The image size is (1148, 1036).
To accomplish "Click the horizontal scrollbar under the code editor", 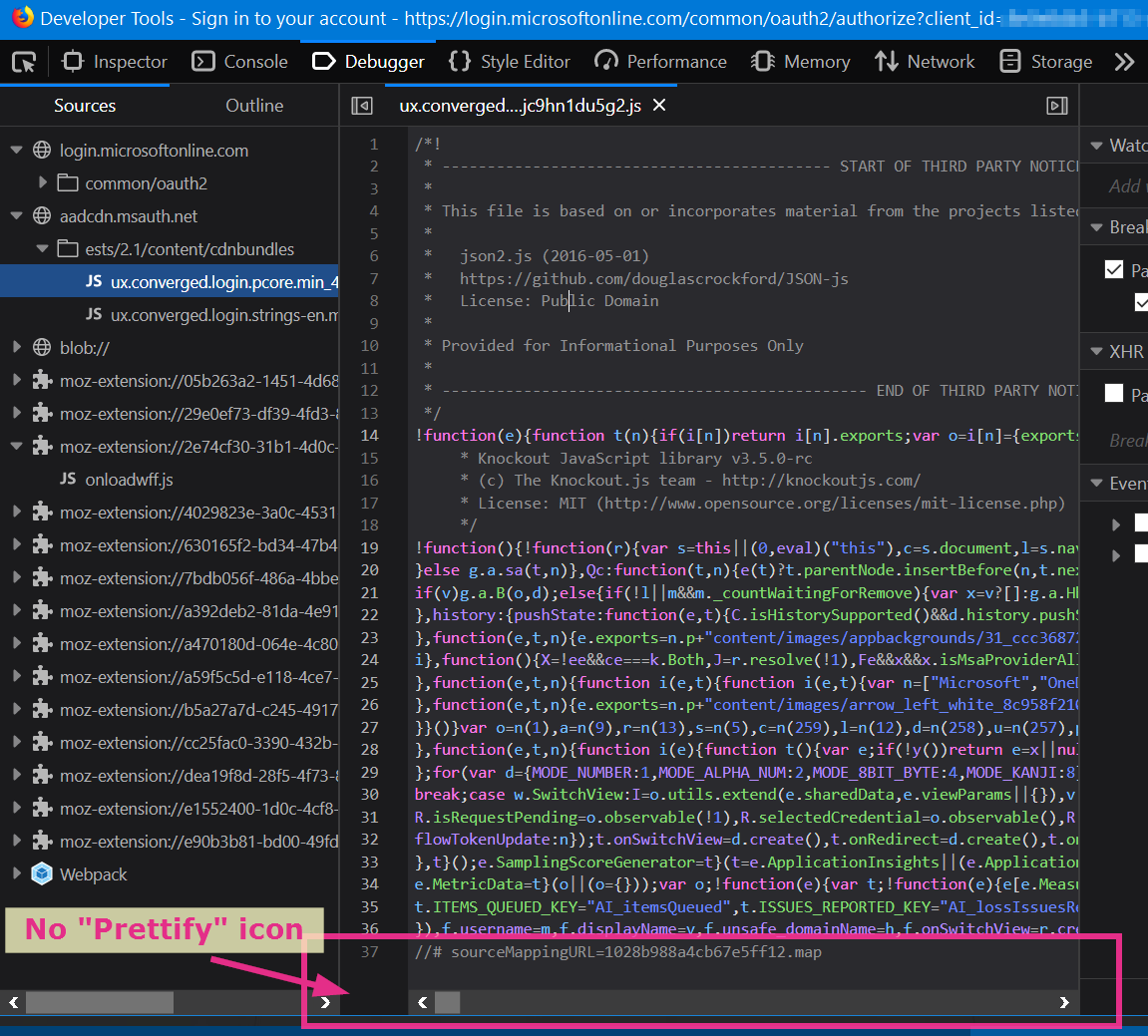I will click(x=446, y=1002).
